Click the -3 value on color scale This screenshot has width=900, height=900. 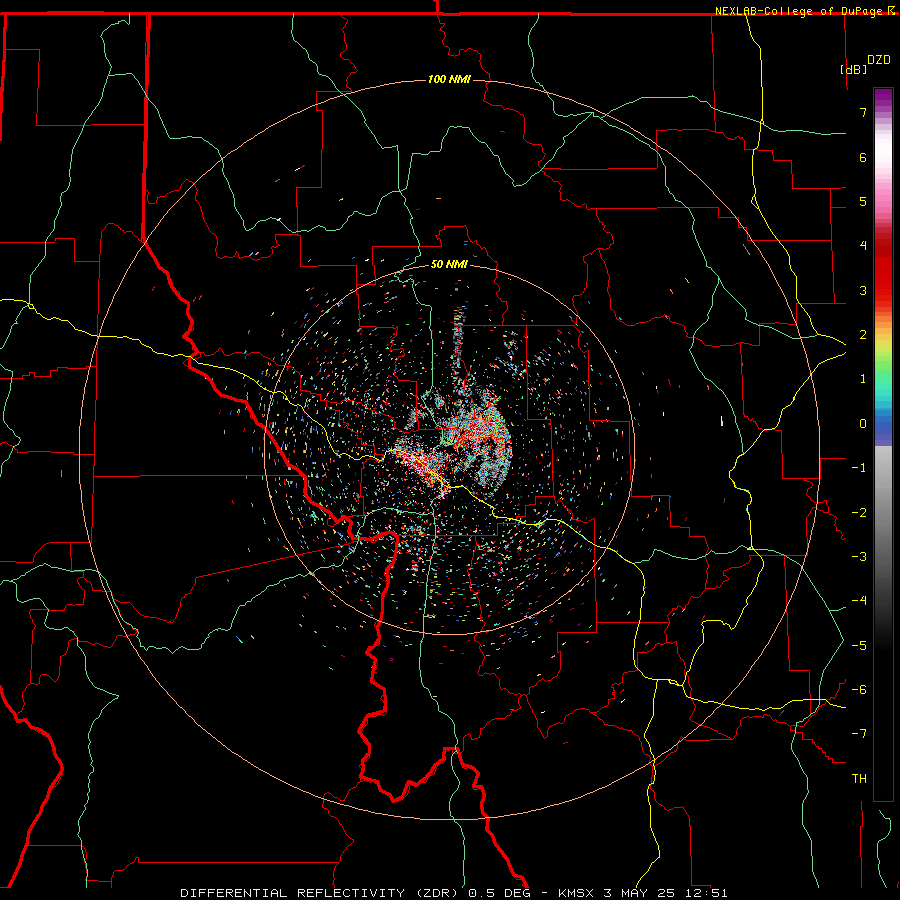pyautogui.click(x=859, y=557)
